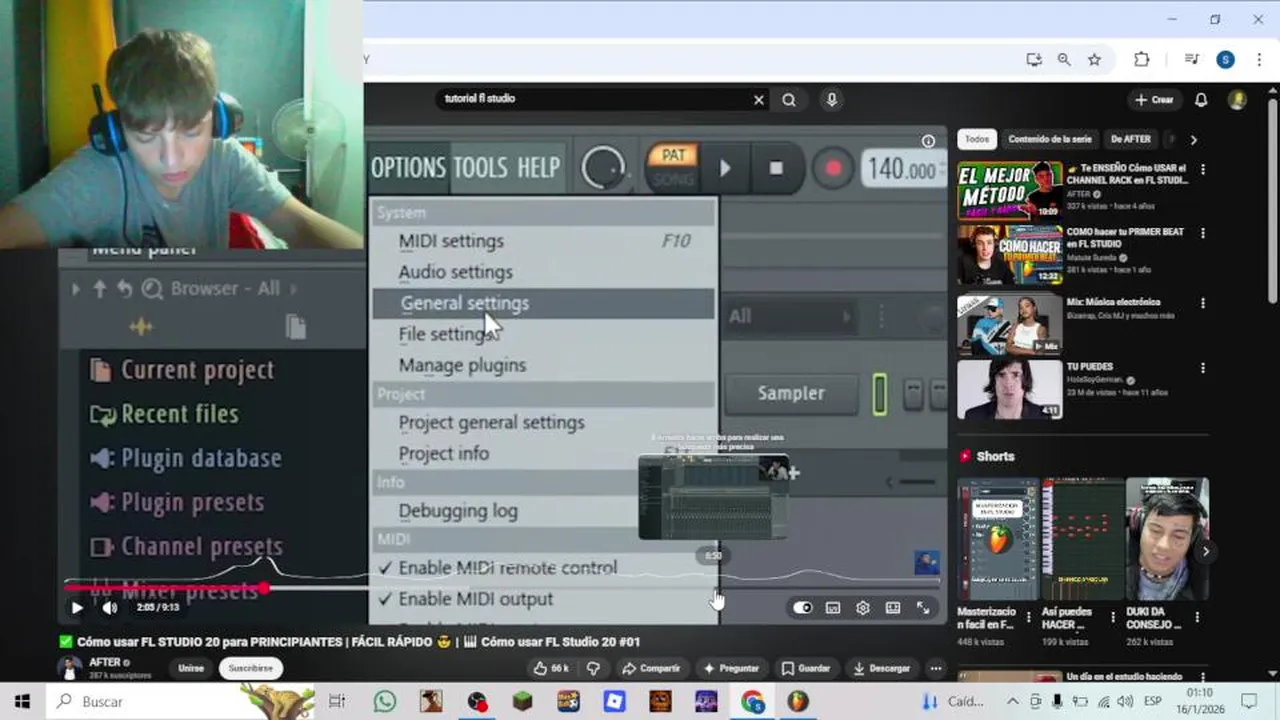Select the Todos filter chip
Image resolution: width=1280 pixels, height=720 pixels.
977,140
